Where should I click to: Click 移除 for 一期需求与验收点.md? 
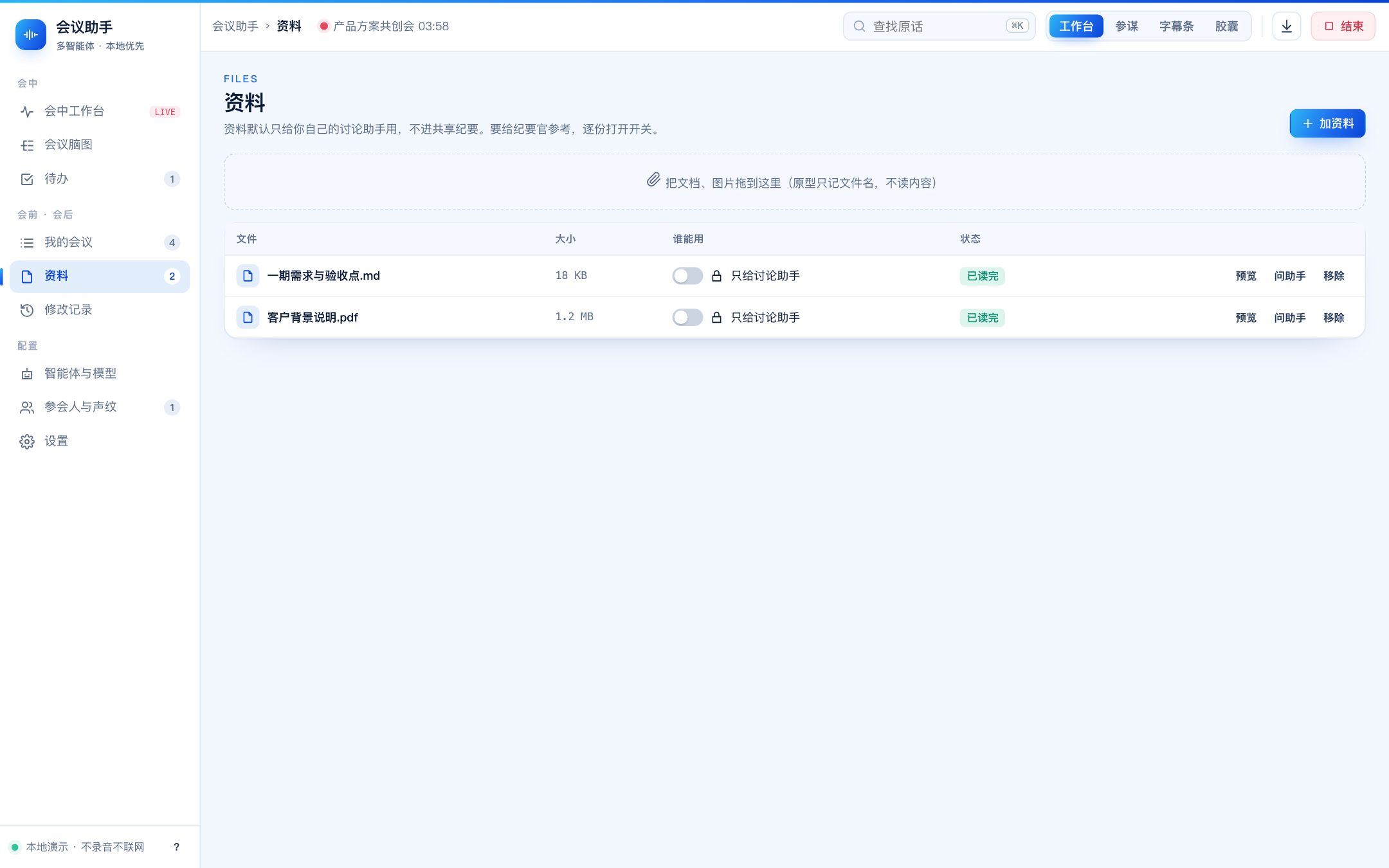[x=1334, y=276]
